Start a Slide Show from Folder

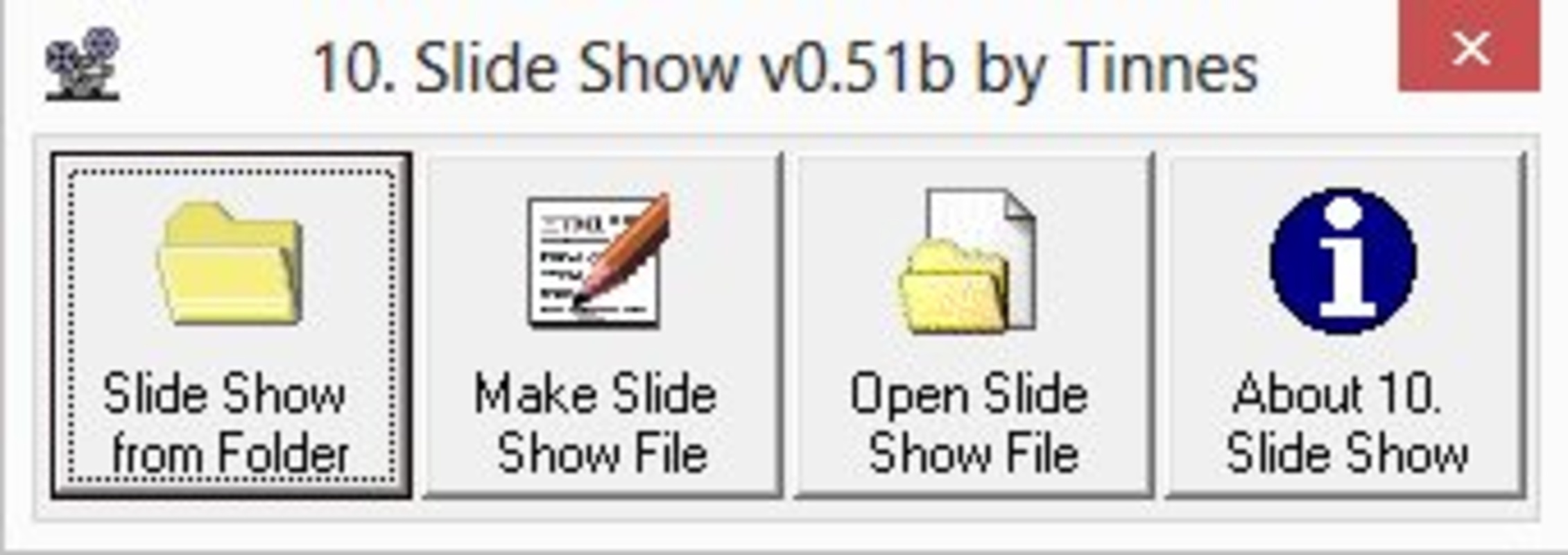pyautogui.click(x=232, y=325)
